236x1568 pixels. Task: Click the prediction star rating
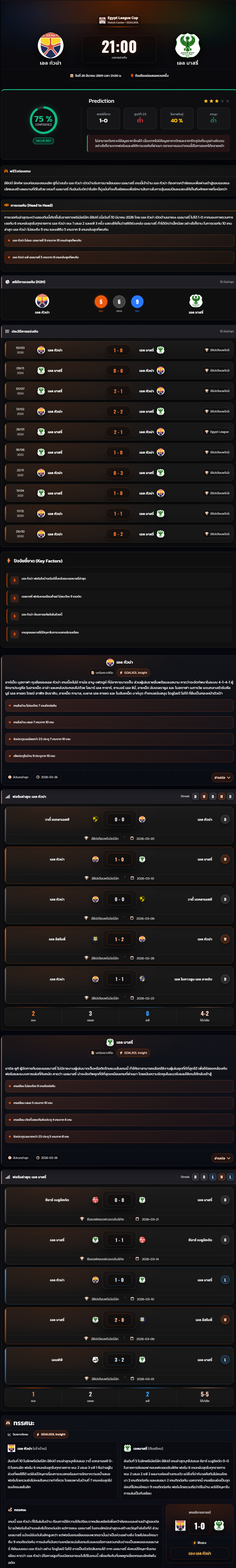pos(216,101)
